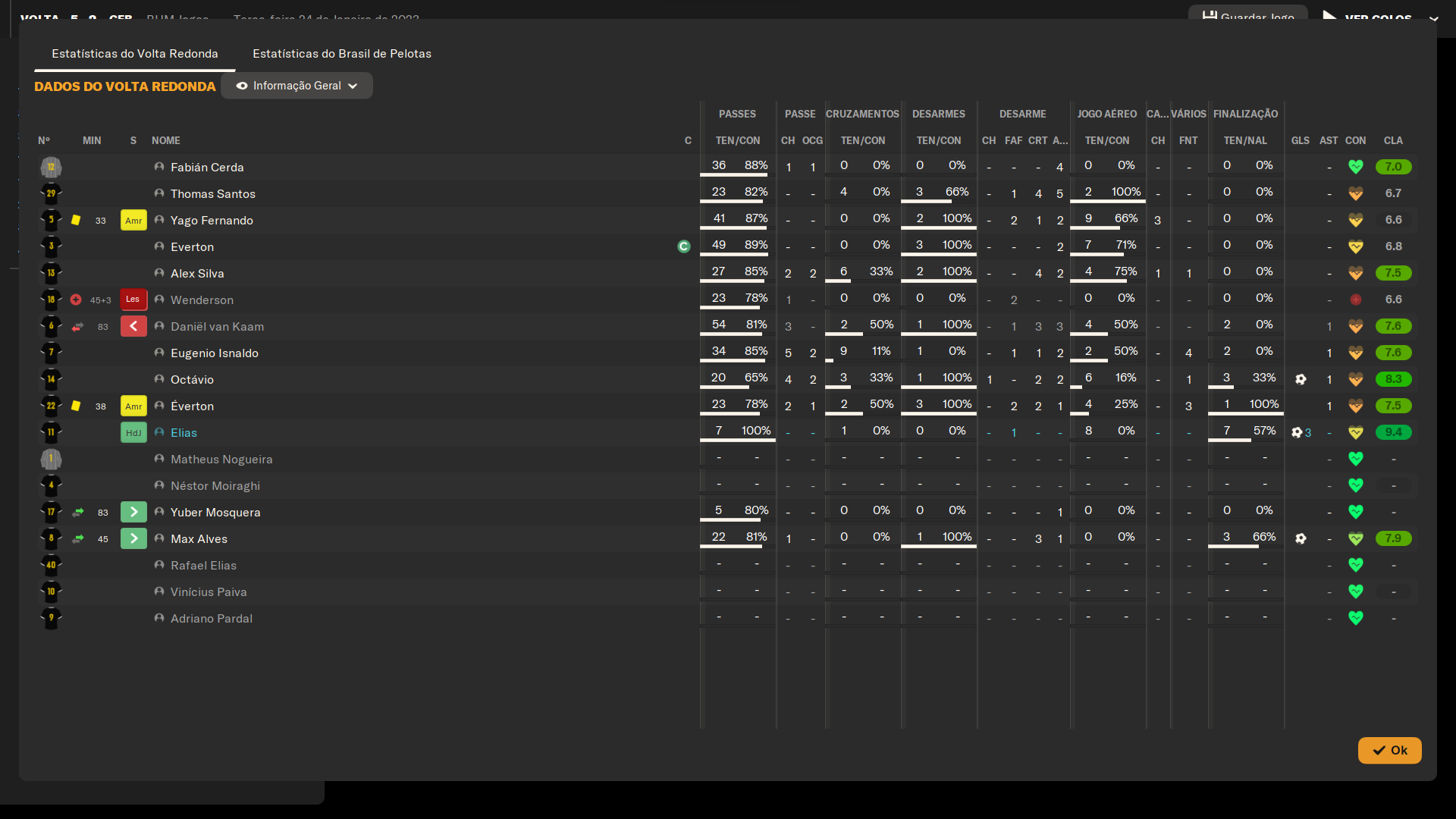Open Elias highlighted player name

point(184,433)
